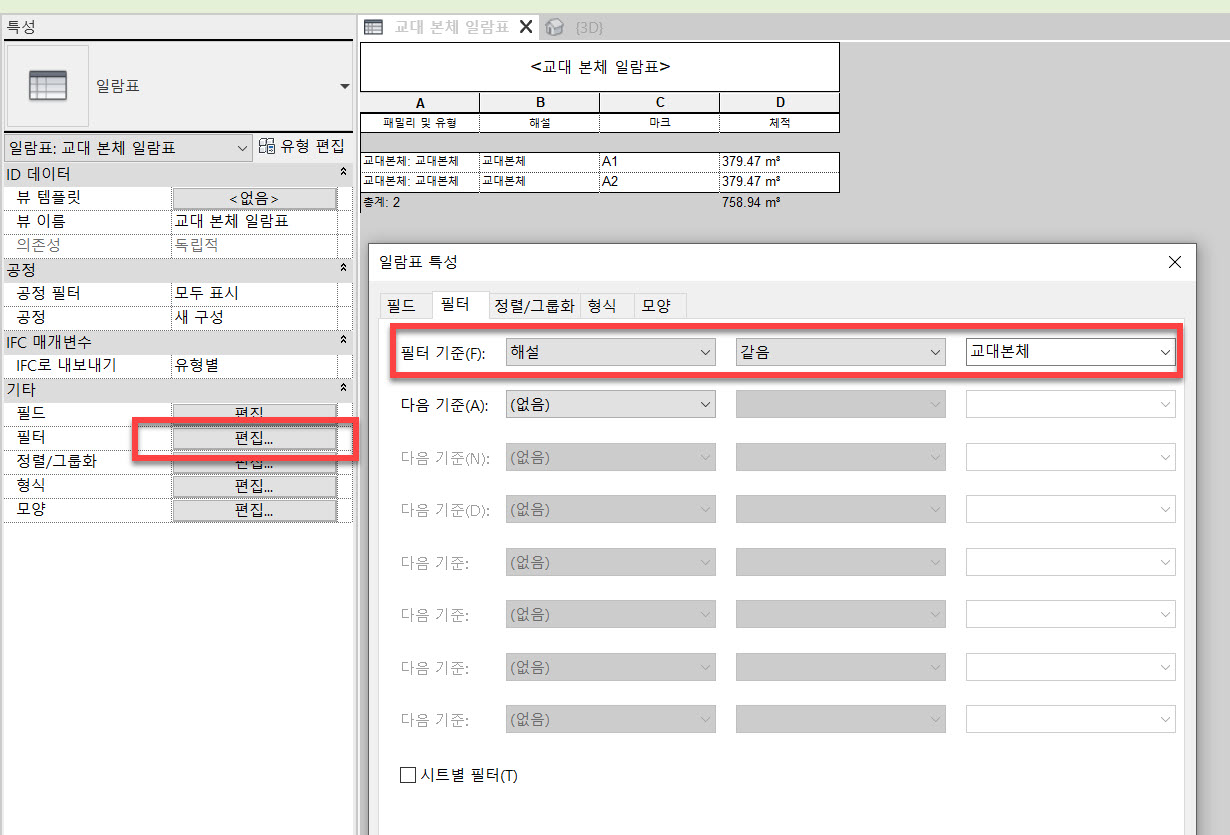The width and height of the screenshot is (1230, 835).
Task: Expand the 다음 기준(A) dropdown
Action: pyautogui.click(x=610, y=404)
